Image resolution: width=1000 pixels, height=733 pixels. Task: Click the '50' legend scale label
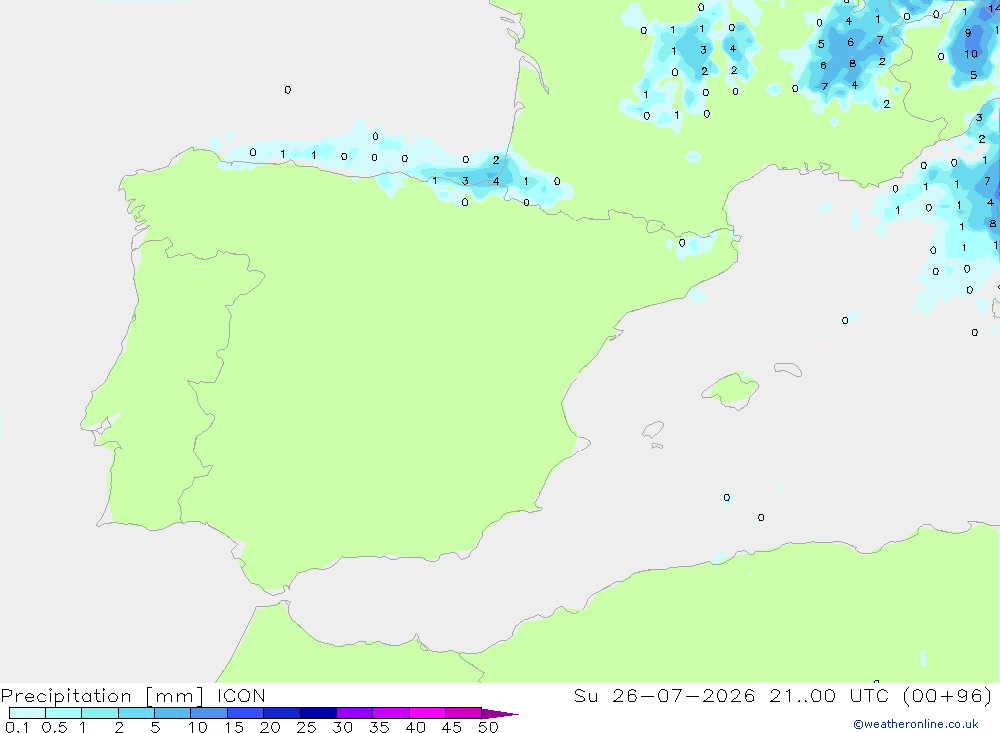[x=488, y=727]
